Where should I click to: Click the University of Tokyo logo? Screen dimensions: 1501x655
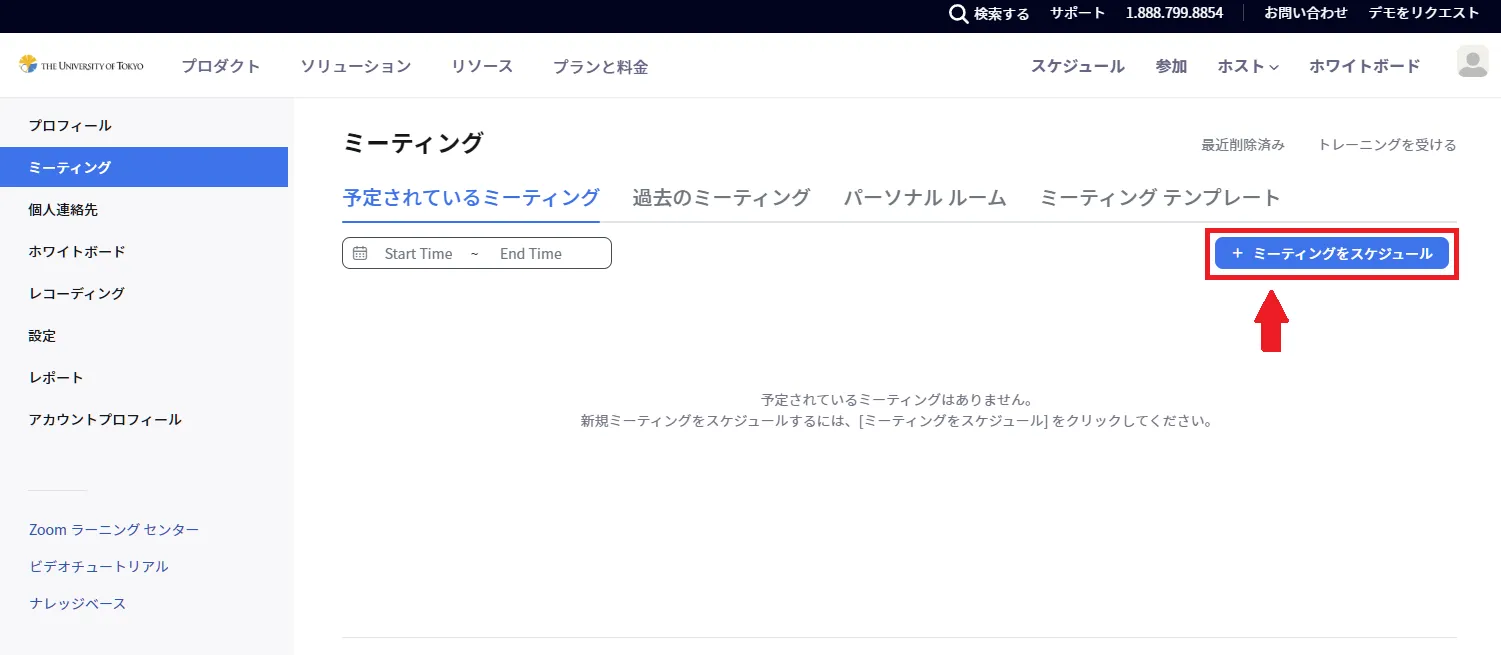click(81, 65)
